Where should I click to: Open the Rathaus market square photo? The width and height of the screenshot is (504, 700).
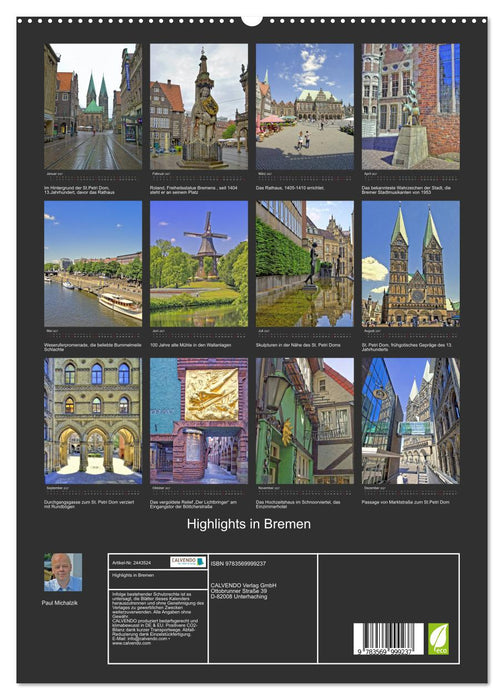click(305, 106)
